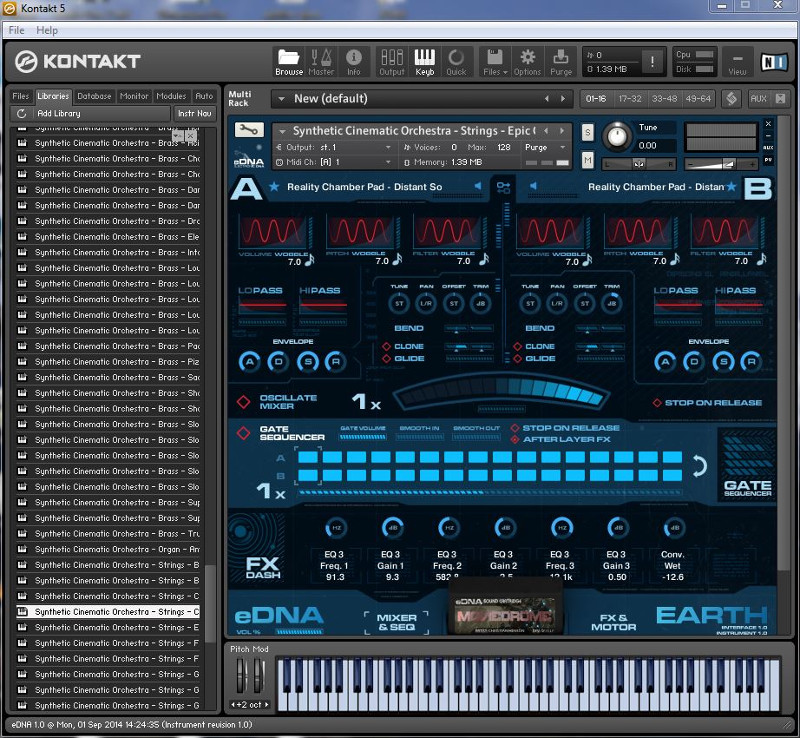The height and width of the screenshot is (738, 800).
Task: Click the star icon for layer A
Action: click(274, 187)
